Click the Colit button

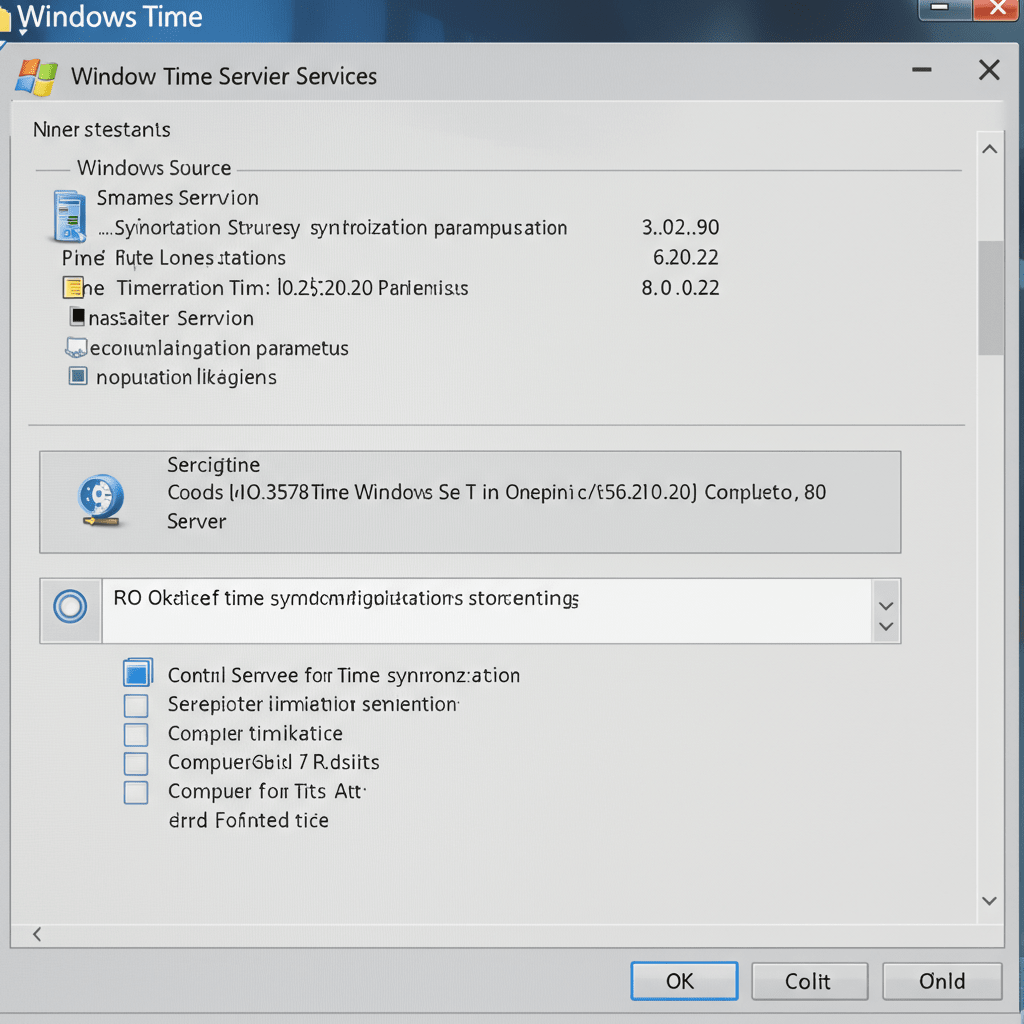coord(810,981)
